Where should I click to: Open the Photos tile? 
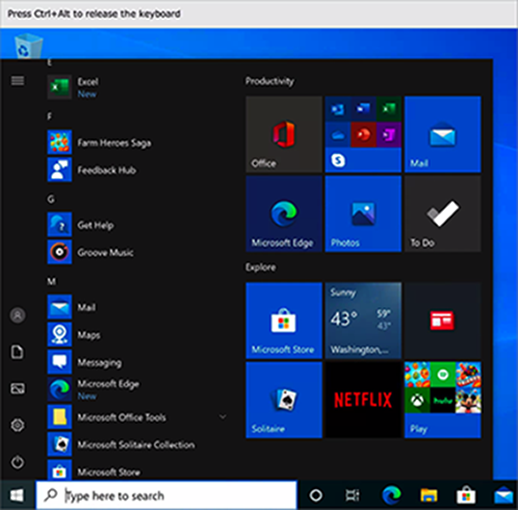click(x=363, y=214)
